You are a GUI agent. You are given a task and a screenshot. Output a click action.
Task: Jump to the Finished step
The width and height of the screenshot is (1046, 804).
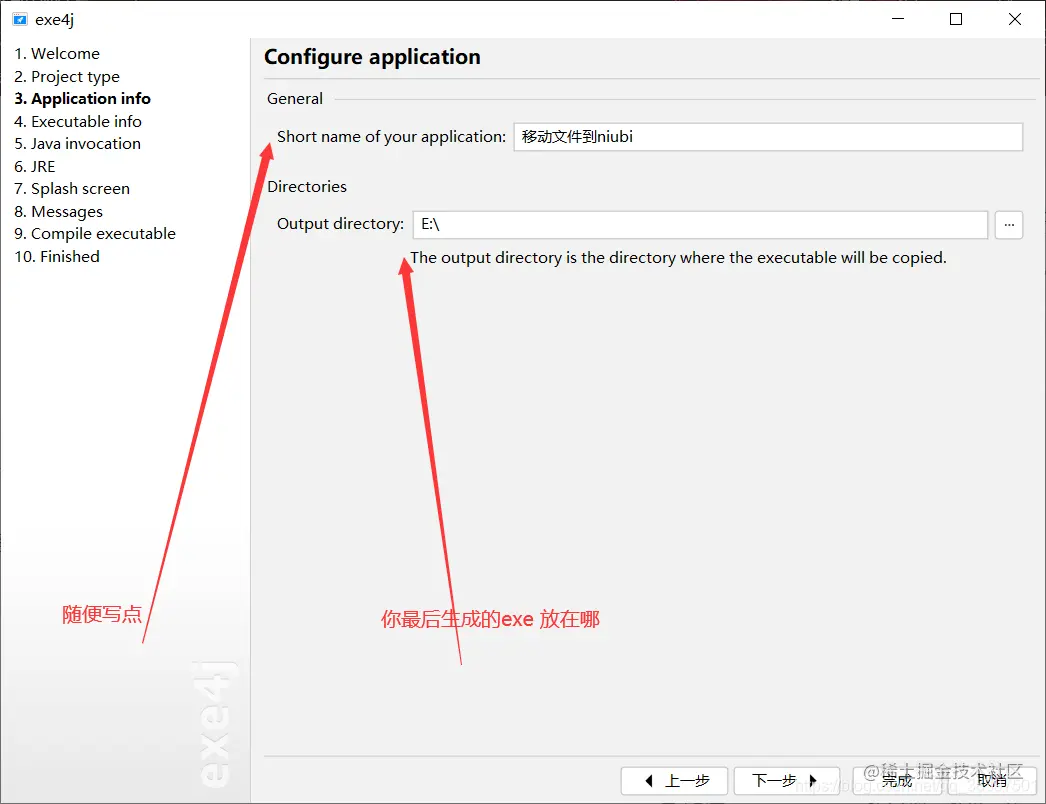(x=57, y=256)
